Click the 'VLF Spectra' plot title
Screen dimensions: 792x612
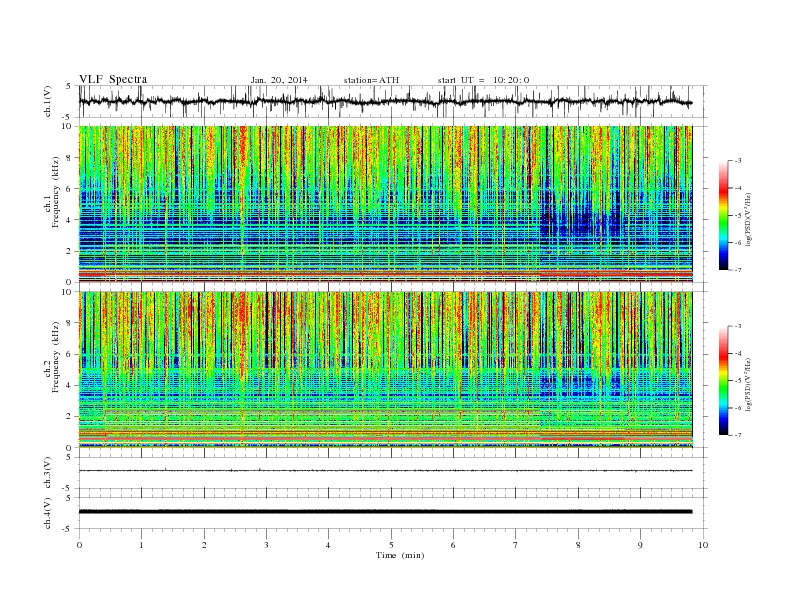[113, 79]
